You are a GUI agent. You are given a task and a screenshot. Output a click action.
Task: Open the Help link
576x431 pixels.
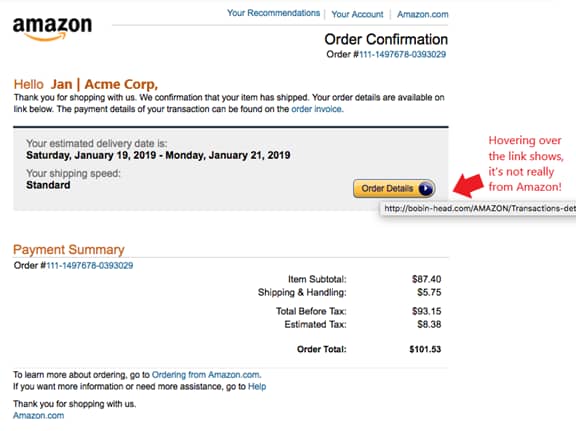coord(257,387)
